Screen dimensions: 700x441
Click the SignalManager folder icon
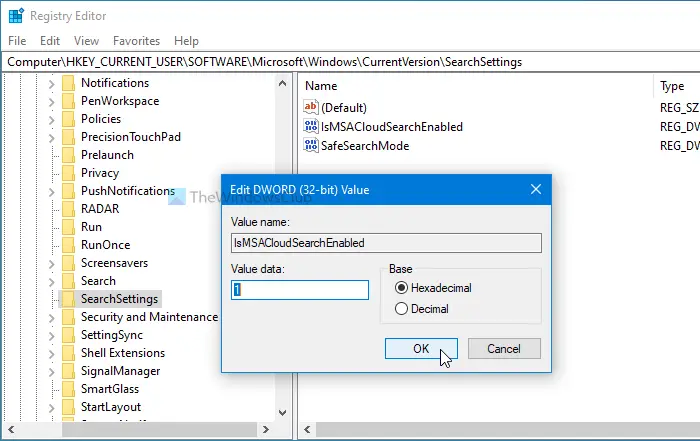click(68, 371)
